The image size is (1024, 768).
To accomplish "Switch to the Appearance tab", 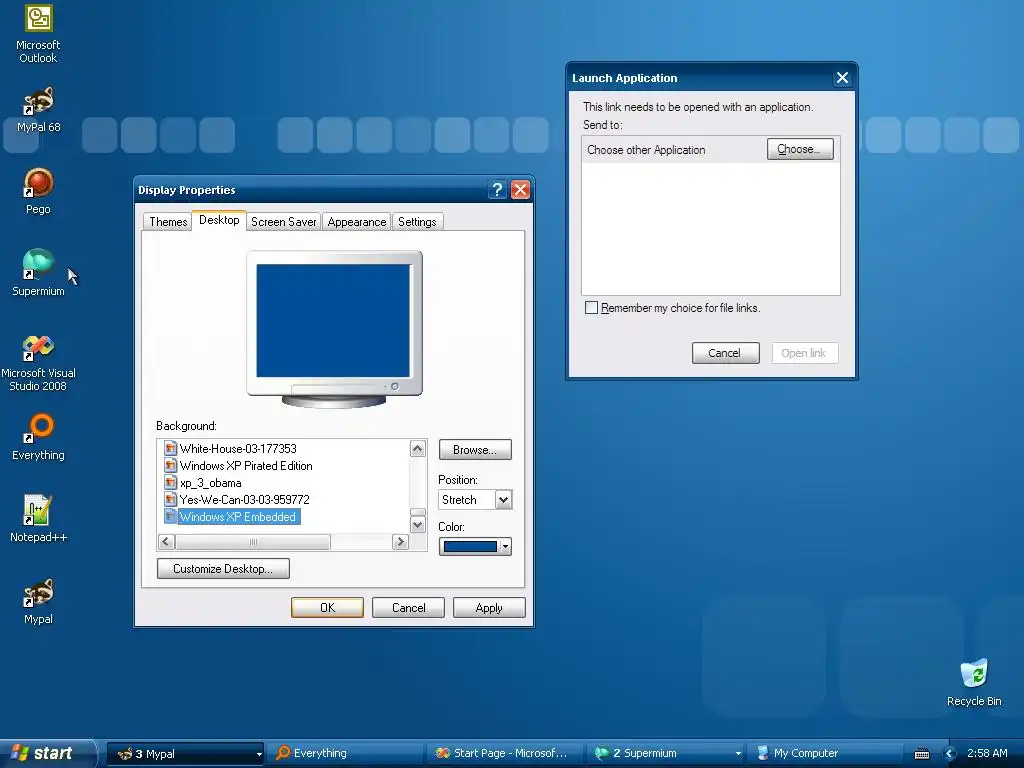I will [357, 222].
